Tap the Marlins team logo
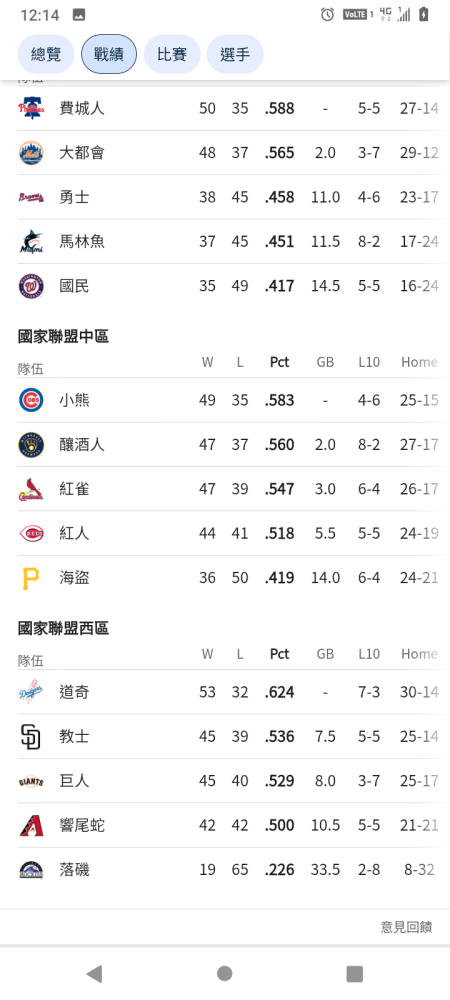The height and width of the screenshot is (1000, 450). (31, 242)
